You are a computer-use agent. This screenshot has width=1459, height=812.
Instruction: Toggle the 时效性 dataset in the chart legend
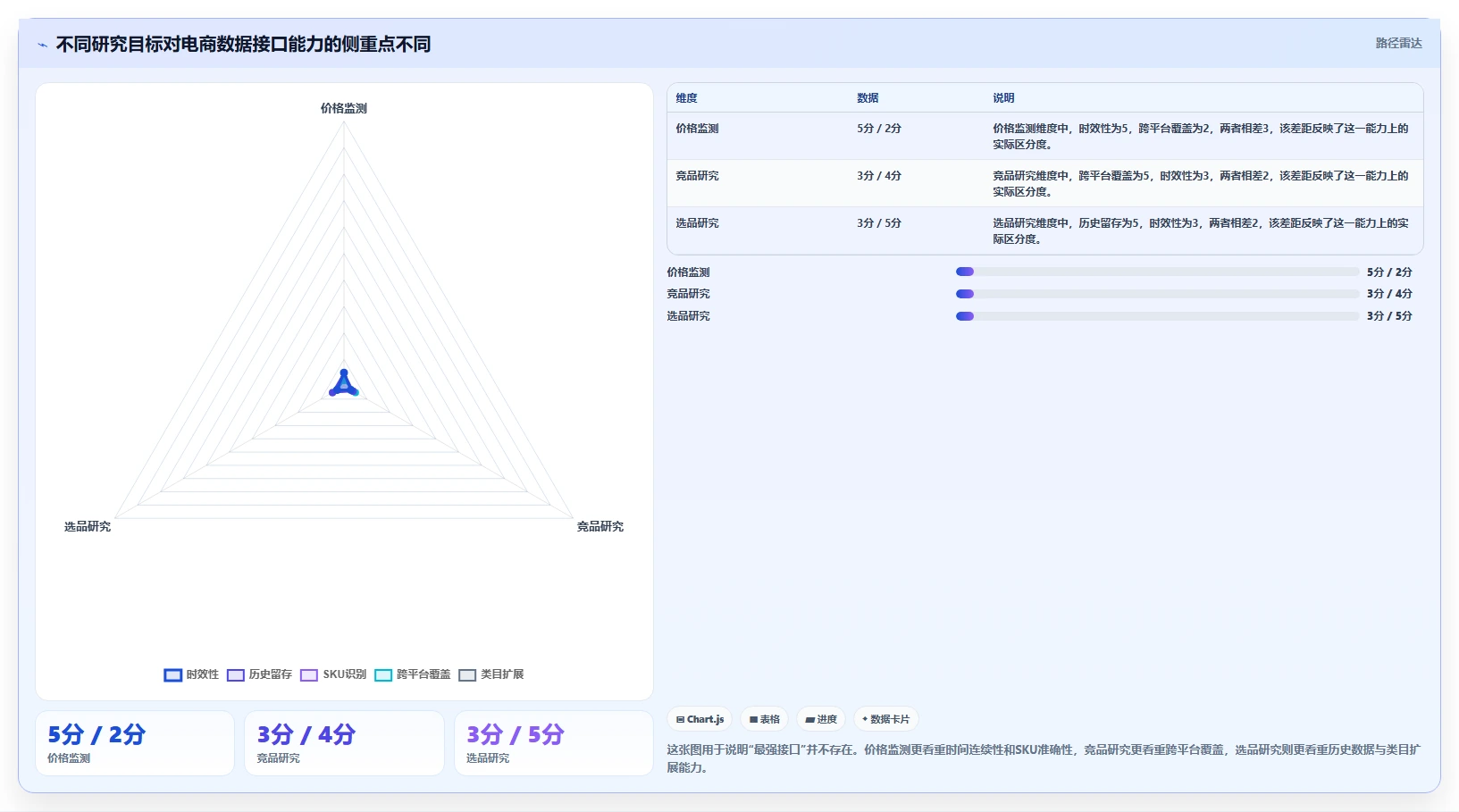point(191,674)
